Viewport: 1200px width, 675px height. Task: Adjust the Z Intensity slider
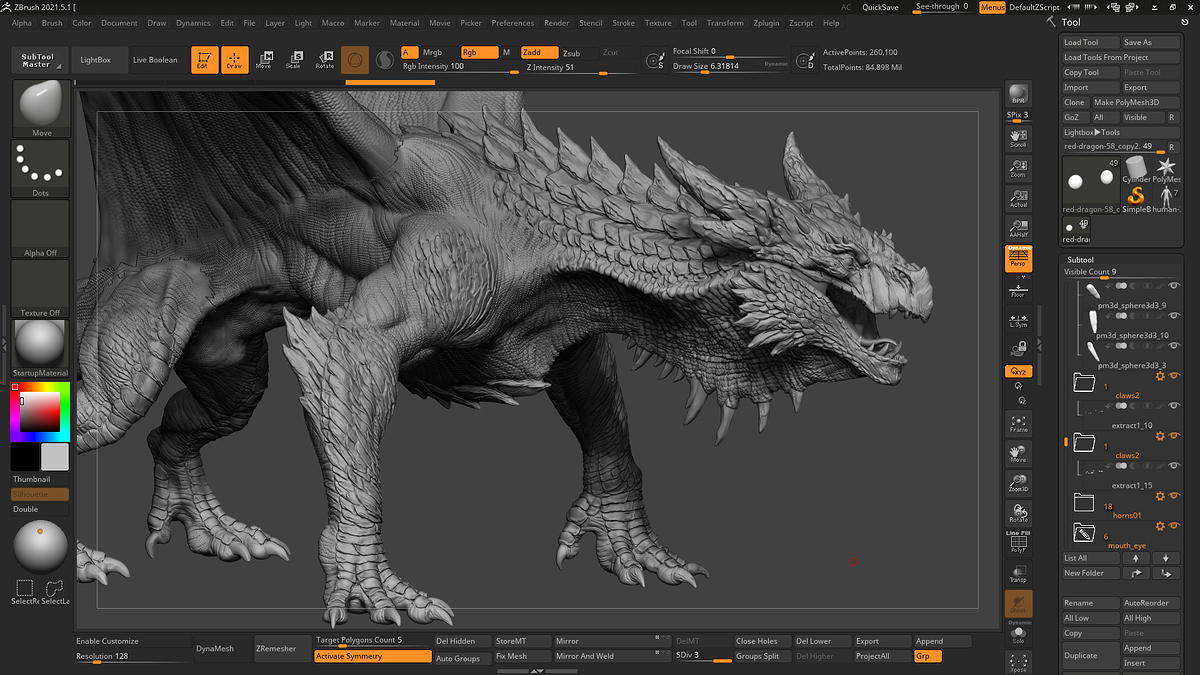[579, 68]
